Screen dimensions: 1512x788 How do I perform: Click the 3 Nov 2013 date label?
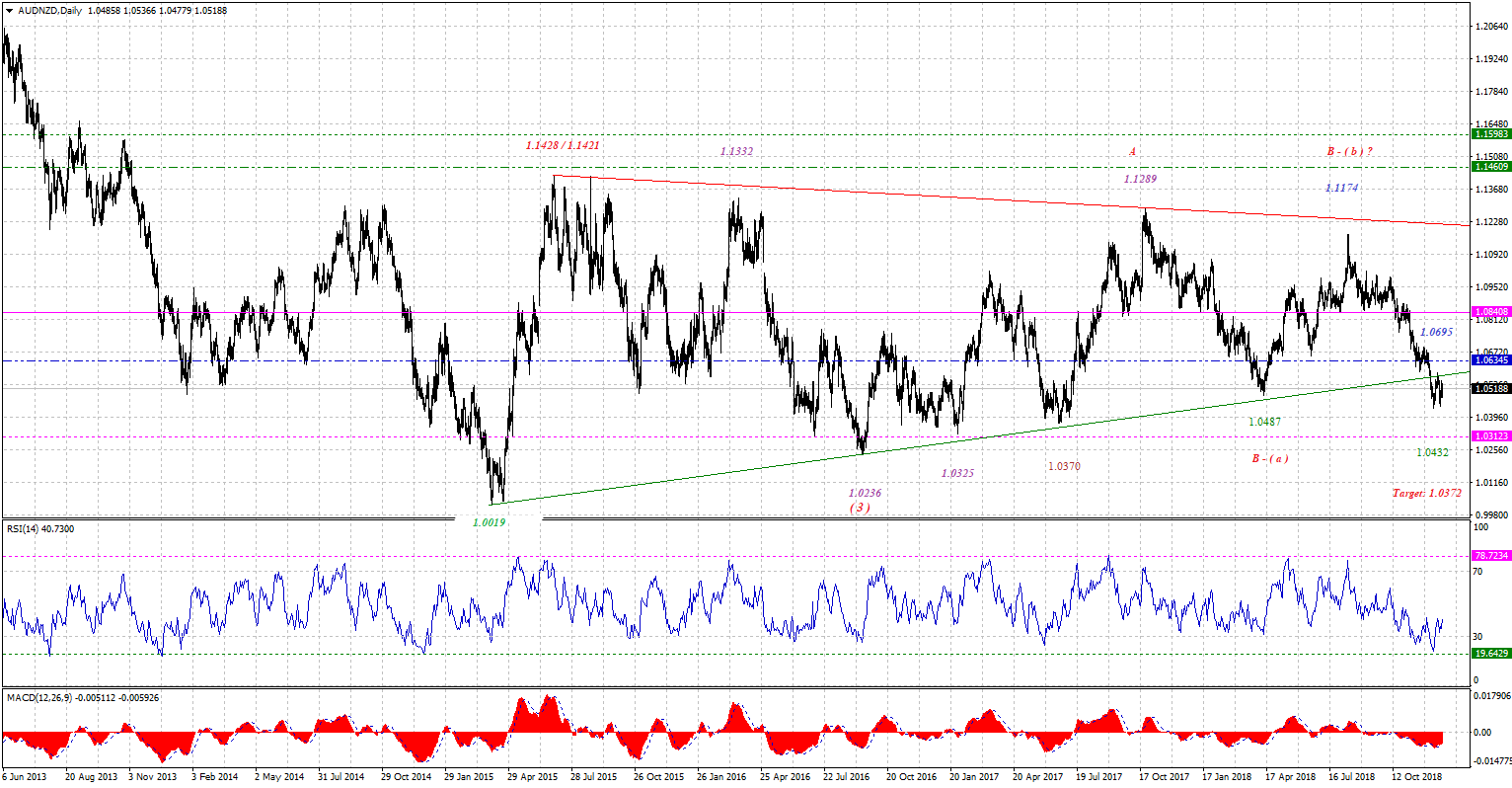pos(152,777)
